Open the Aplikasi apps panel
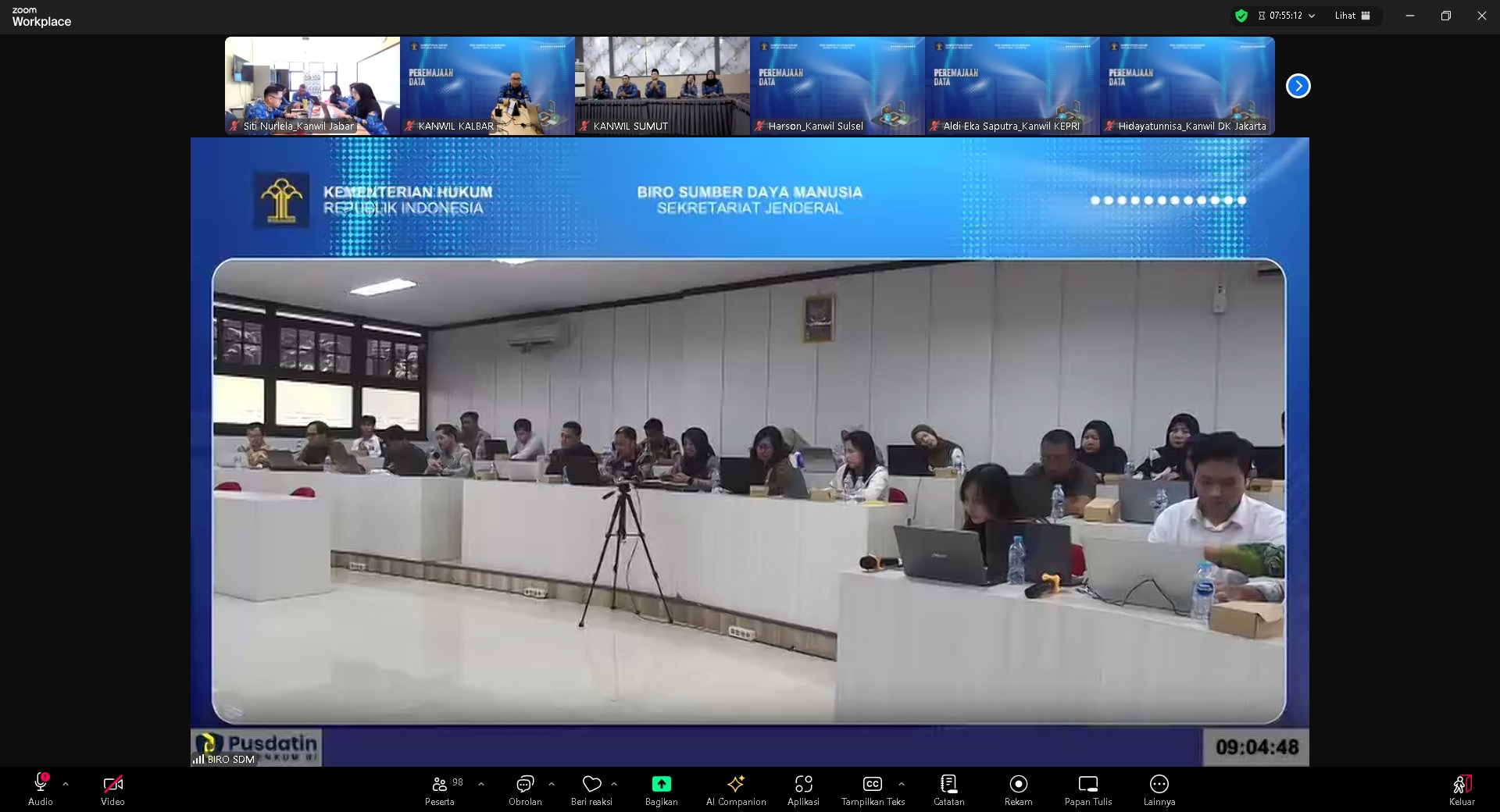This screenshot has width=1500, height=812. 803,789
